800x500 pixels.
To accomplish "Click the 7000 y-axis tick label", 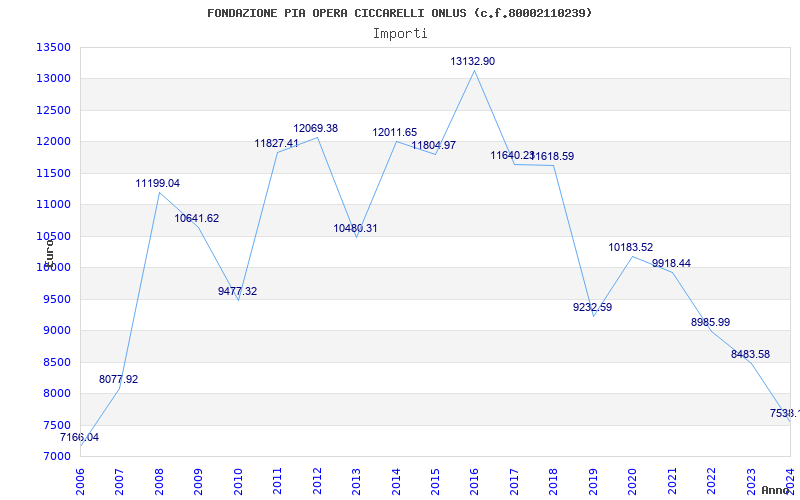I will (x=56, y=456).
